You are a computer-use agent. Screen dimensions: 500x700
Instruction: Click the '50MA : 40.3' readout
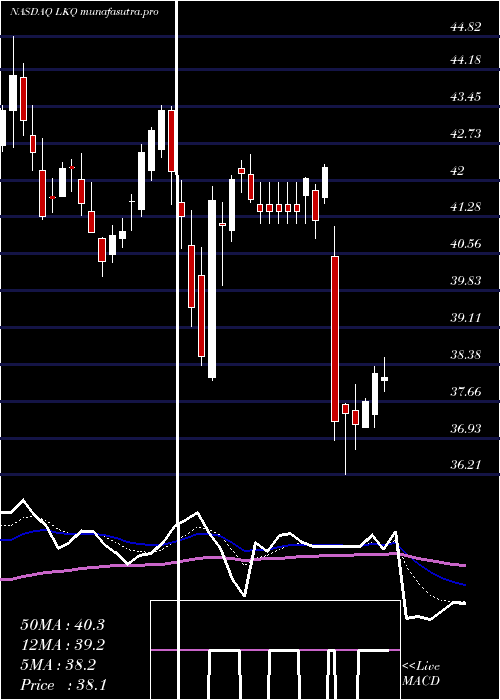coord(62,625)
